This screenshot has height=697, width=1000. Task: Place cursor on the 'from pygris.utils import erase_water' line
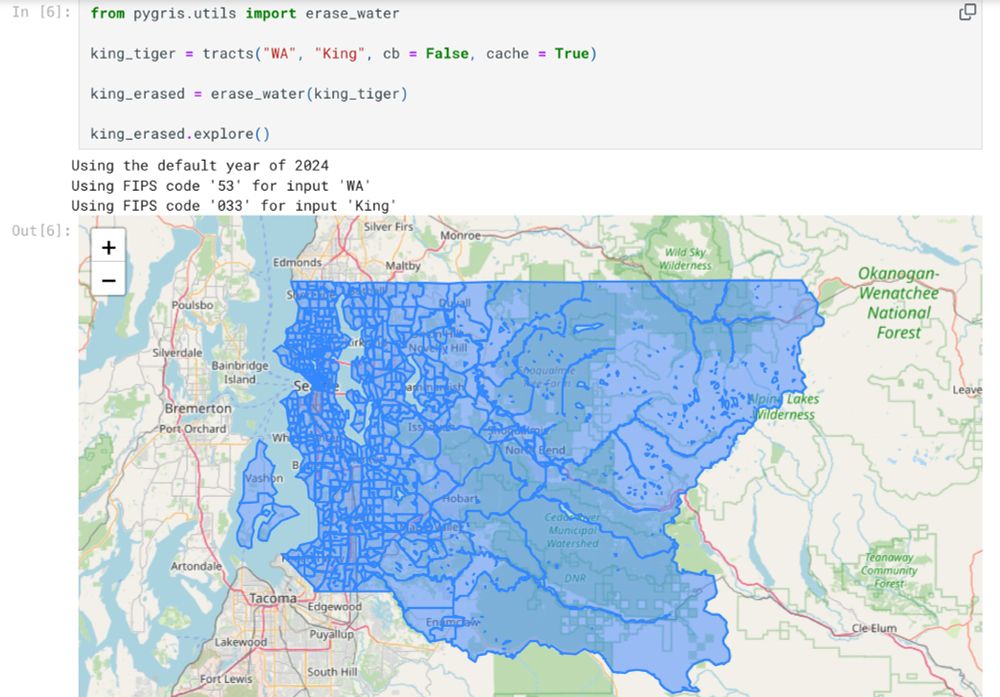(245, 13)
